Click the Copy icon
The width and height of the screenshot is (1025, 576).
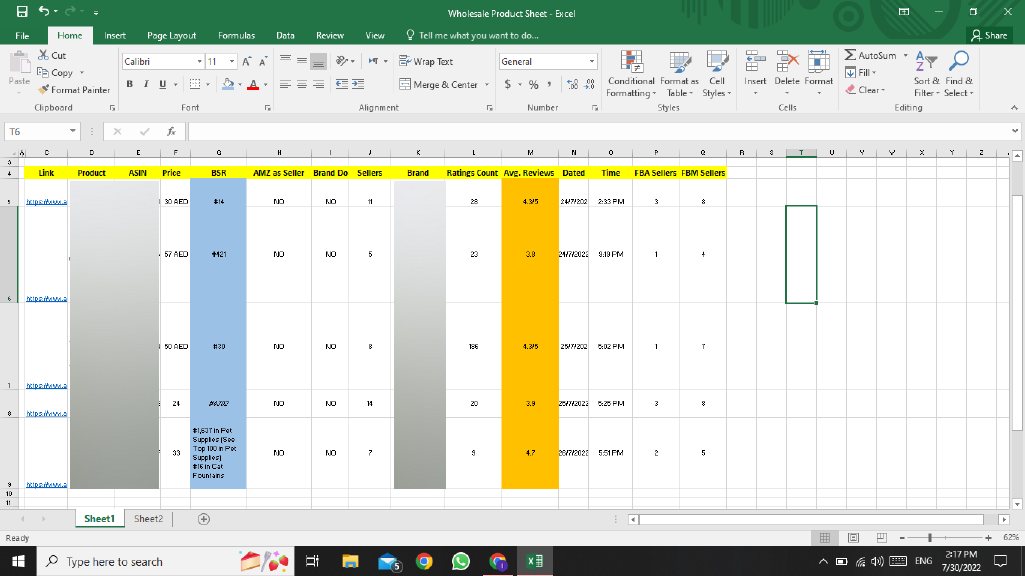pyautogui.click(x=43, y=73)
